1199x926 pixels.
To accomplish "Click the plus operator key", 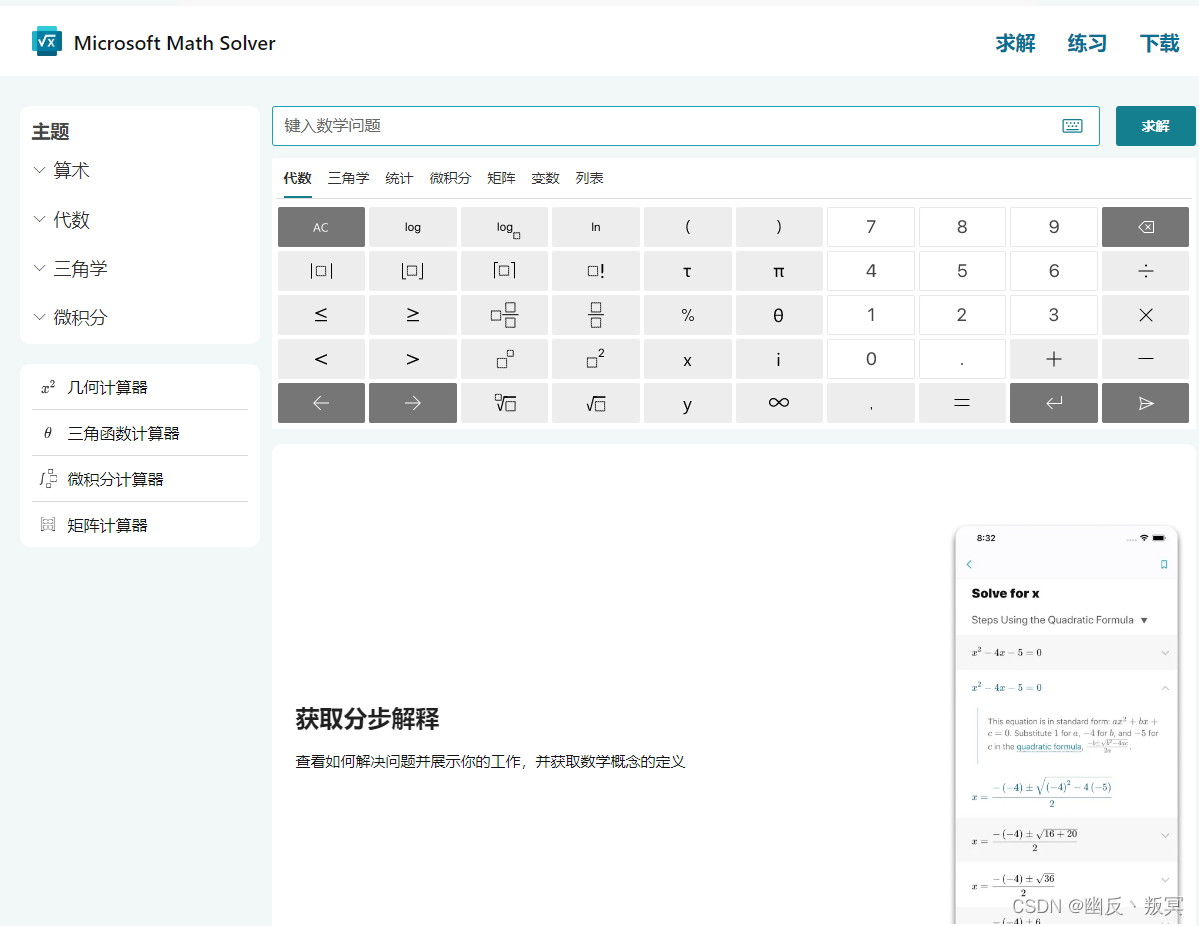I will point(1054,359).
